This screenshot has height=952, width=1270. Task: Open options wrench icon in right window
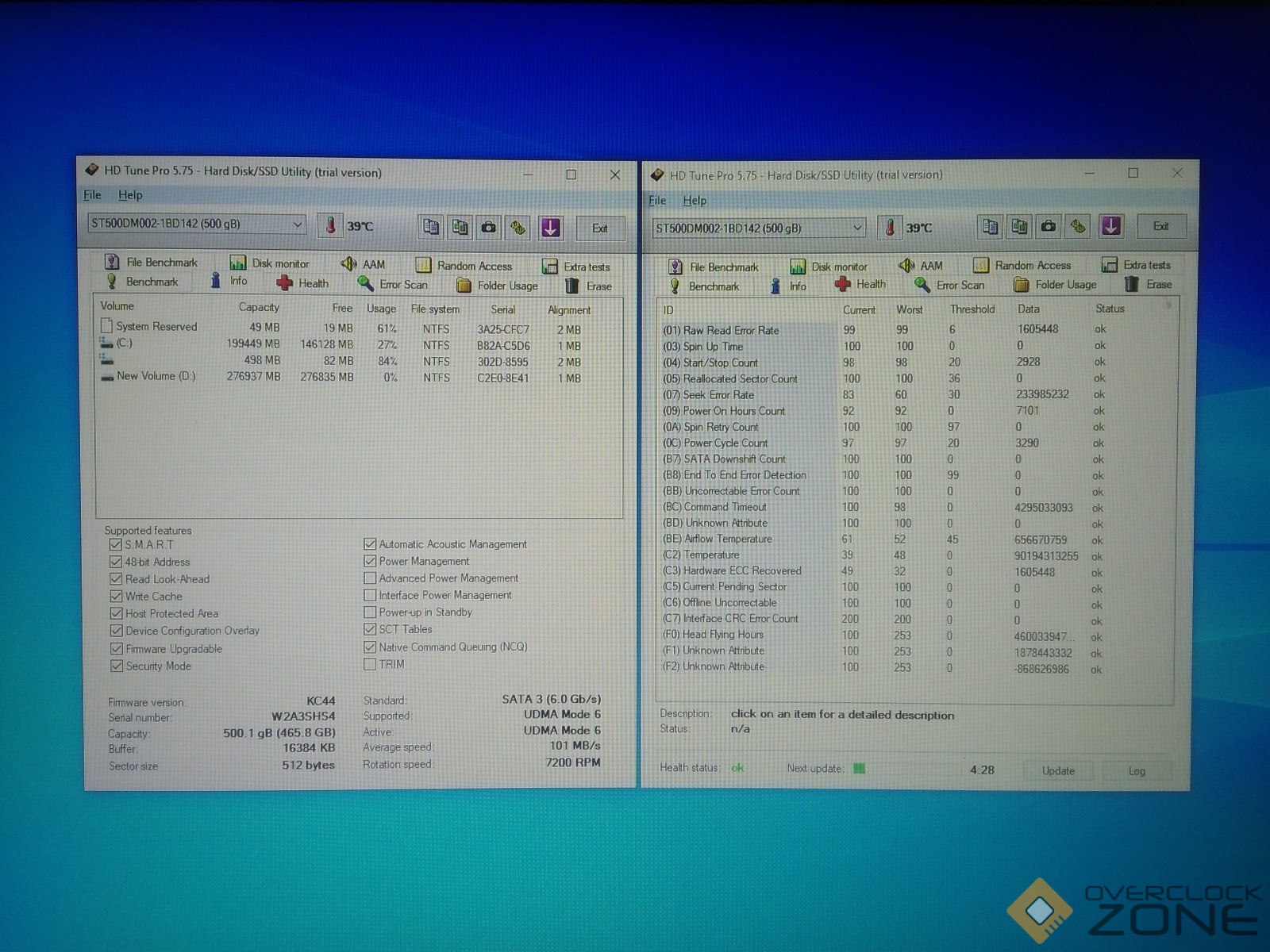click(1078, 226)
